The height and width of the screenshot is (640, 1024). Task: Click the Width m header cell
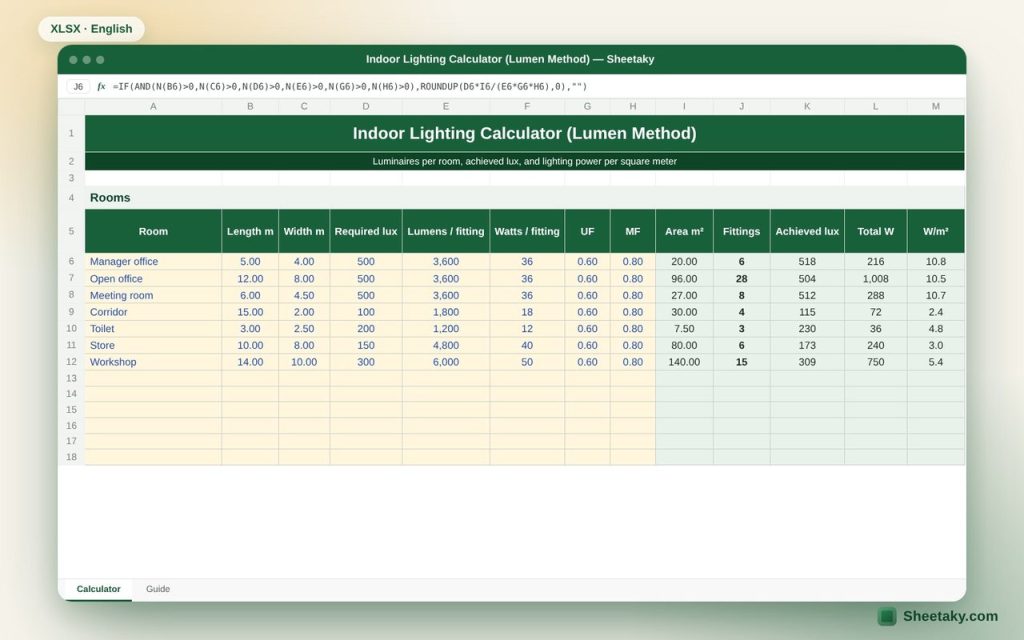pos(304,231)
